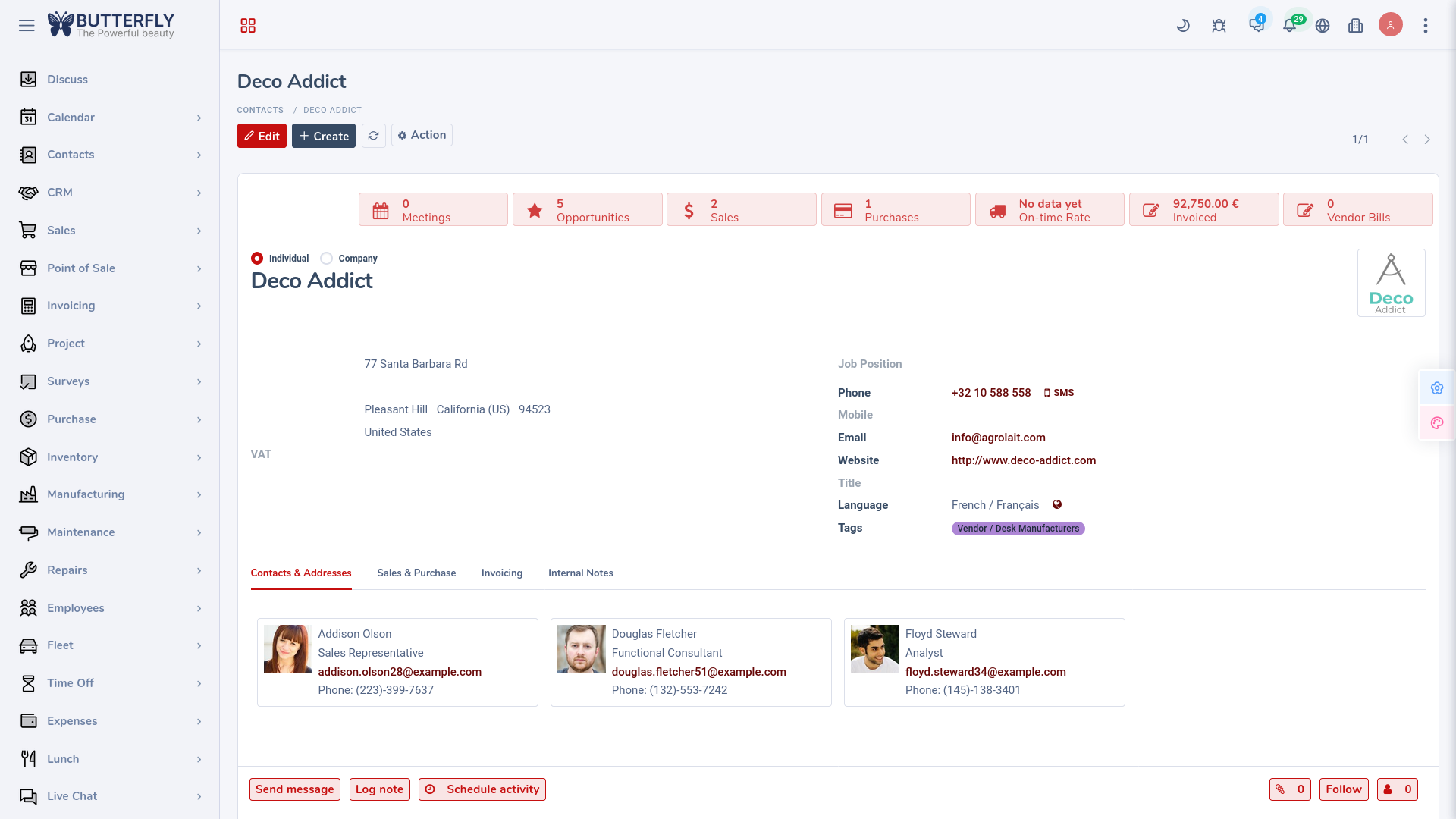Open the theme palette side icon
Image resolution: width=1456 pixels, height=819 pixels.
[1437, 423]
